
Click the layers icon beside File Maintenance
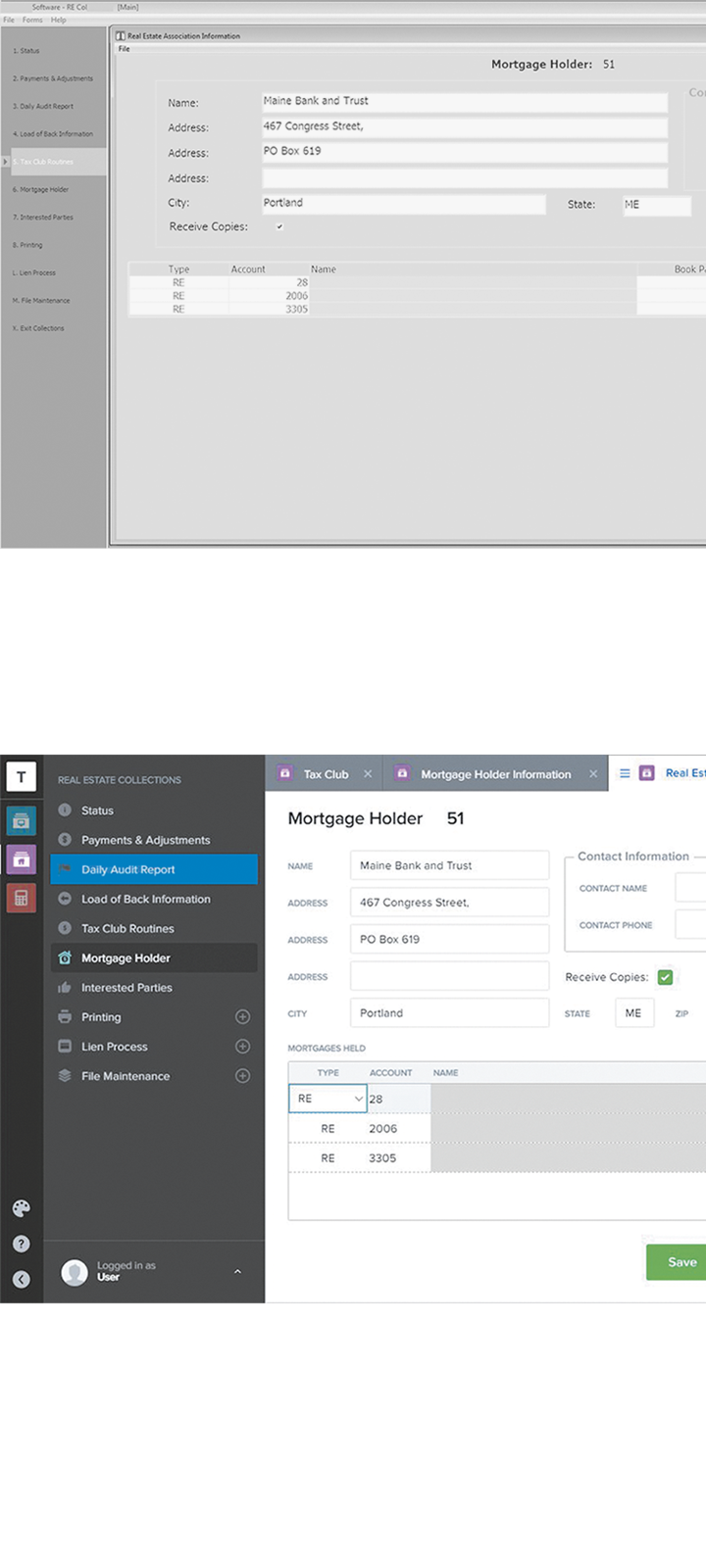(x=65, y=1076)
